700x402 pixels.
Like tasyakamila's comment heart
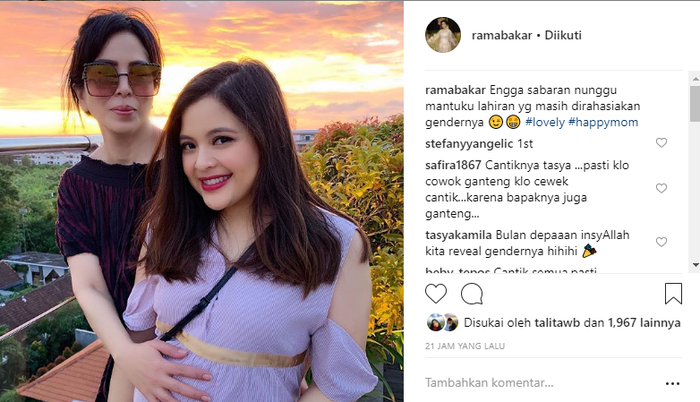(x=661, y=242)
